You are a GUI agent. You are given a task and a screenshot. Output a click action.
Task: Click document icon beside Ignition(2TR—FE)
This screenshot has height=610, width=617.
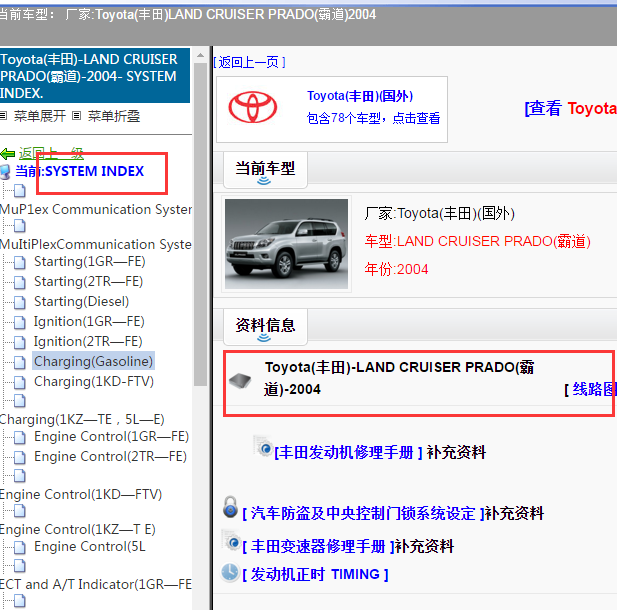pos(20,342)
